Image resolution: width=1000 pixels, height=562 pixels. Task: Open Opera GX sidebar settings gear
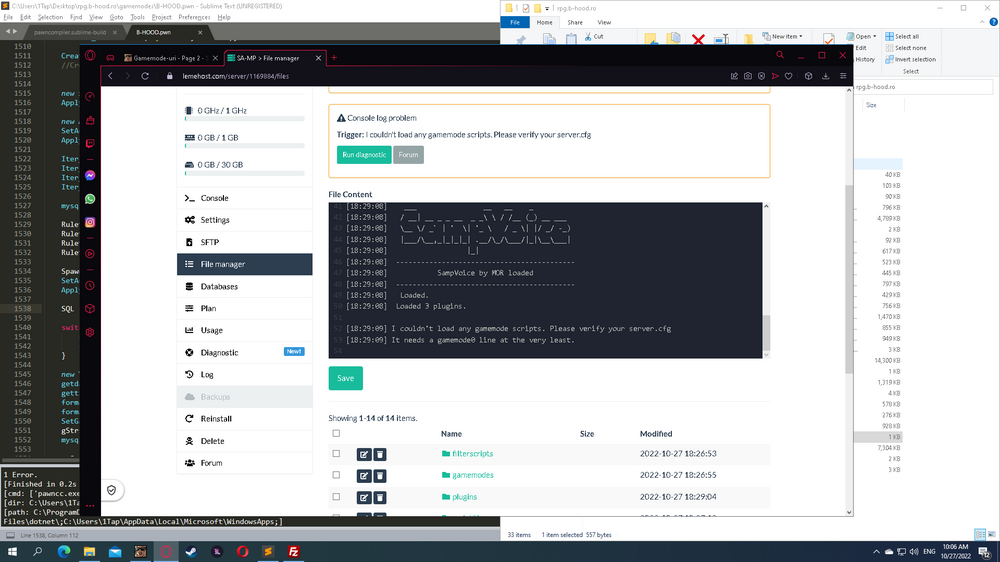tap(90, 332)
